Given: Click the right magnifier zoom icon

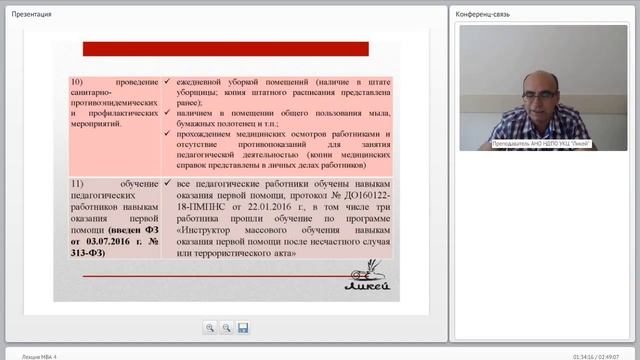Looking at the screenshot, I should click(227, 328).
